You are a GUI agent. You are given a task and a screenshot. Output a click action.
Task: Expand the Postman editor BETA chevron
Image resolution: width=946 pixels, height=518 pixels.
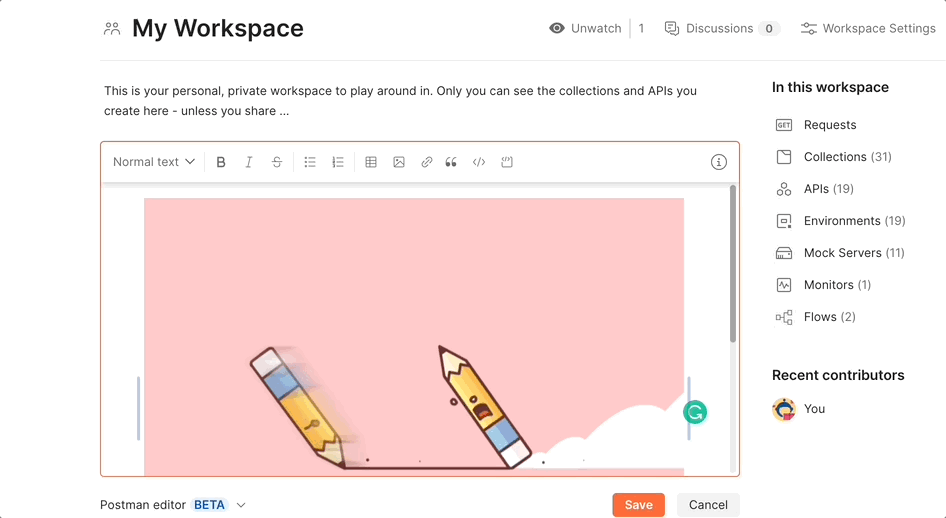(x=241, y=505)
